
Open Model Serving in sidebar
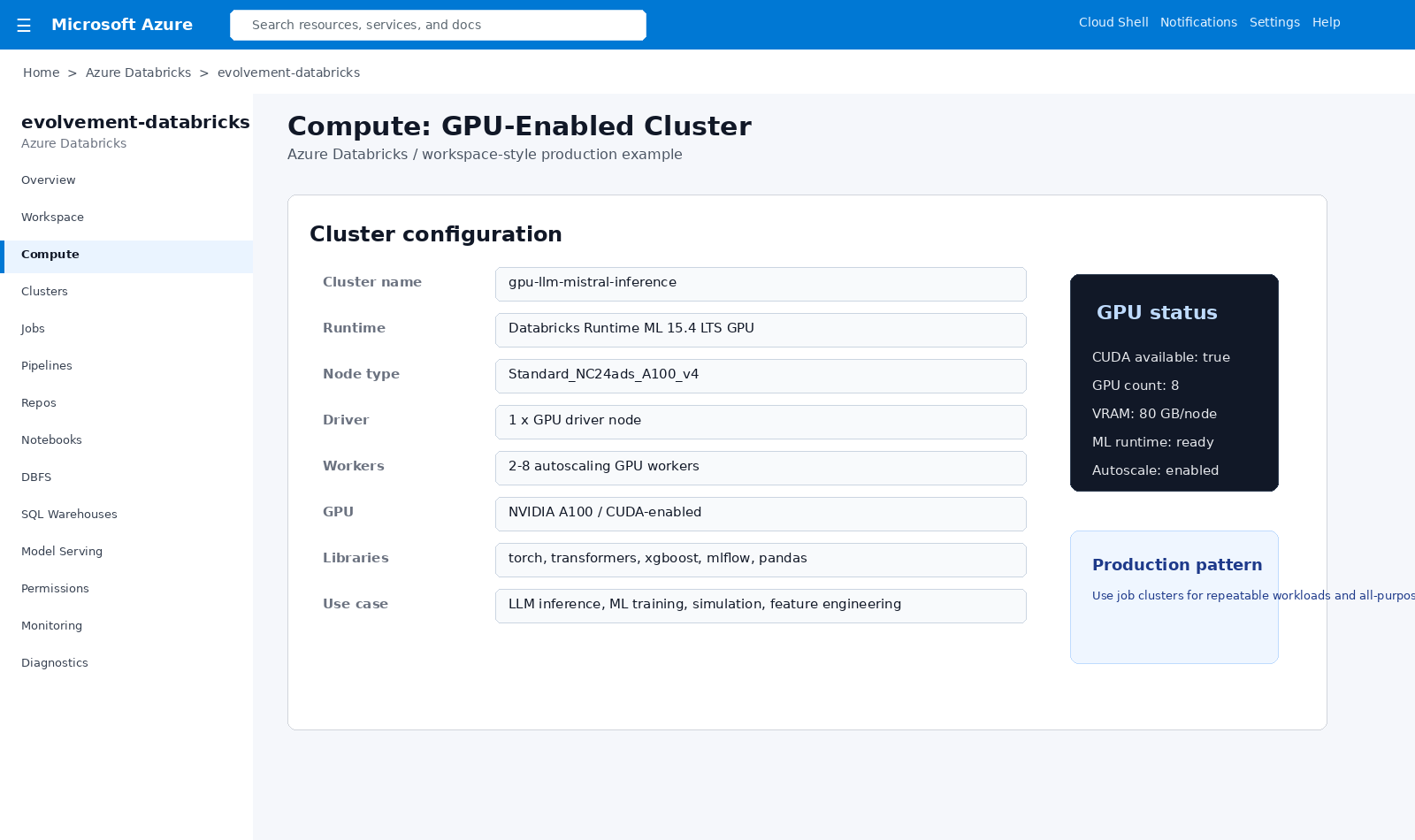click(126, 552)
